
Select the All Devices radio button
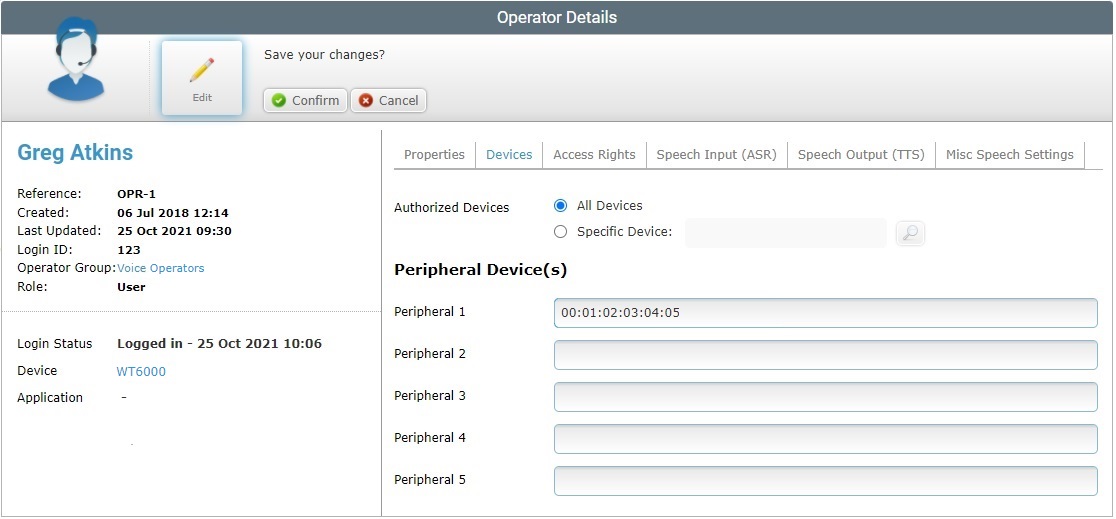tap(560, 206)
